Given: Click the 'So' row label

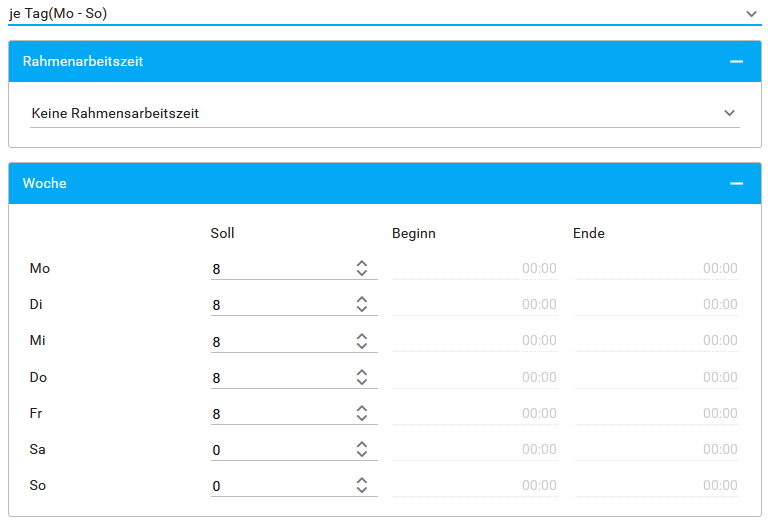Looking at the screenshot, I should pyautogui.click(x=38, y=485).
